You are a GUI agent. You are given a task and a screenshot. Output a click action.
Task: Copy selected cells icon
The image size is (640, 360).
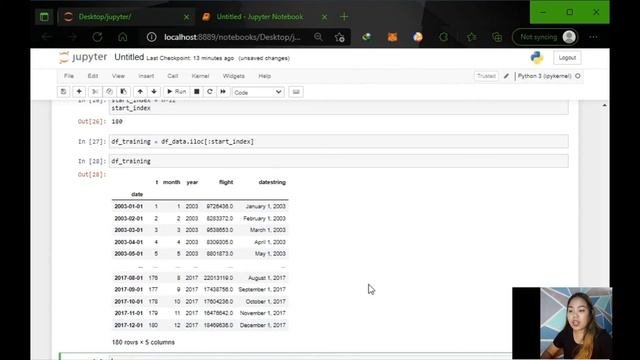(109, 92)
